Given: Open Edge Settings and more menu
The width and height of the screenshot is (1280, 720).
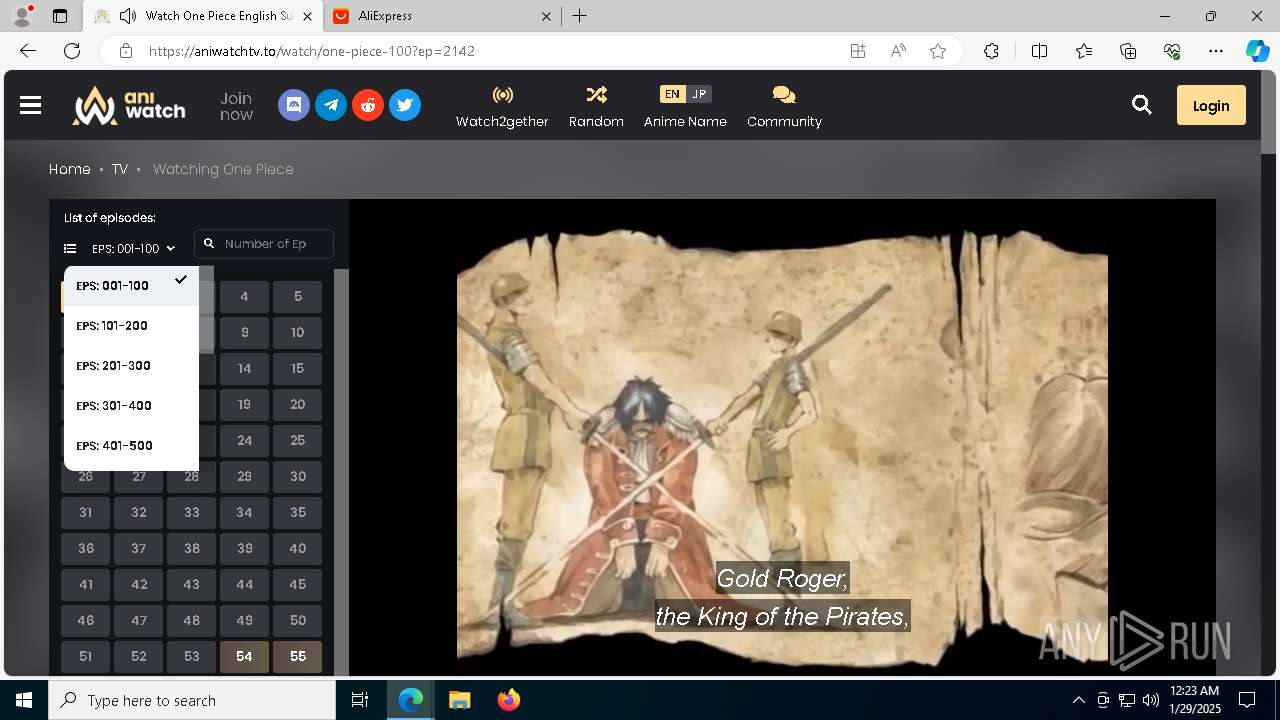Looking at the screenshot, I should click(x=1216, y=51).
